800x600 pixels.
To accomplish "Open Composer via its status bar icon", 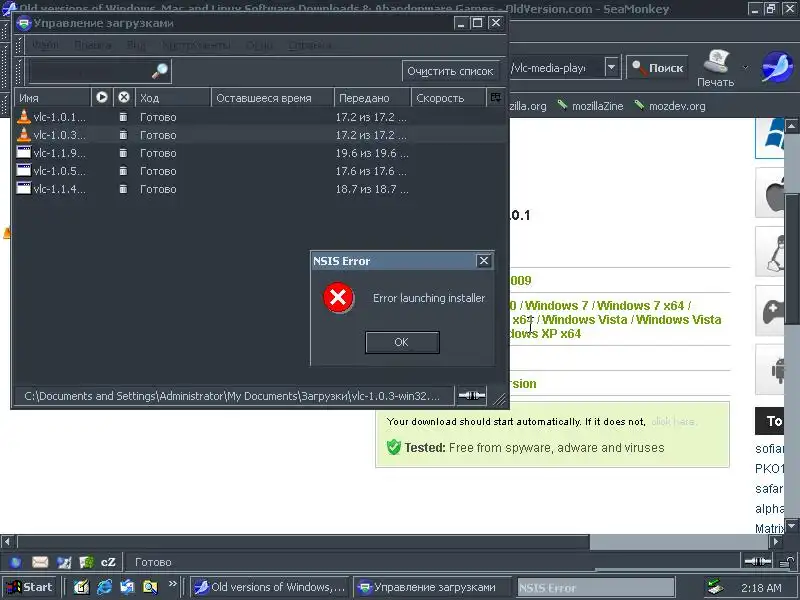I will coord(64,562).
